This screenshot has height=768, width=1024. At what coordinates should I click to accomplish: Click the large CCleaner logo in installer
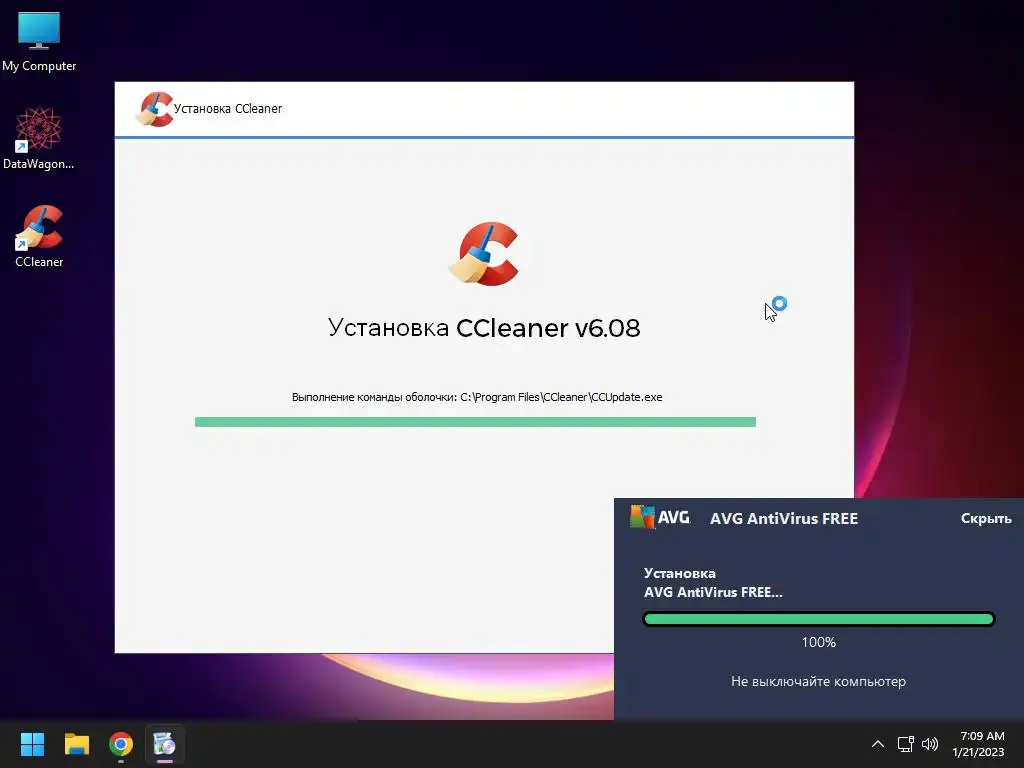[x=484, y=254]
